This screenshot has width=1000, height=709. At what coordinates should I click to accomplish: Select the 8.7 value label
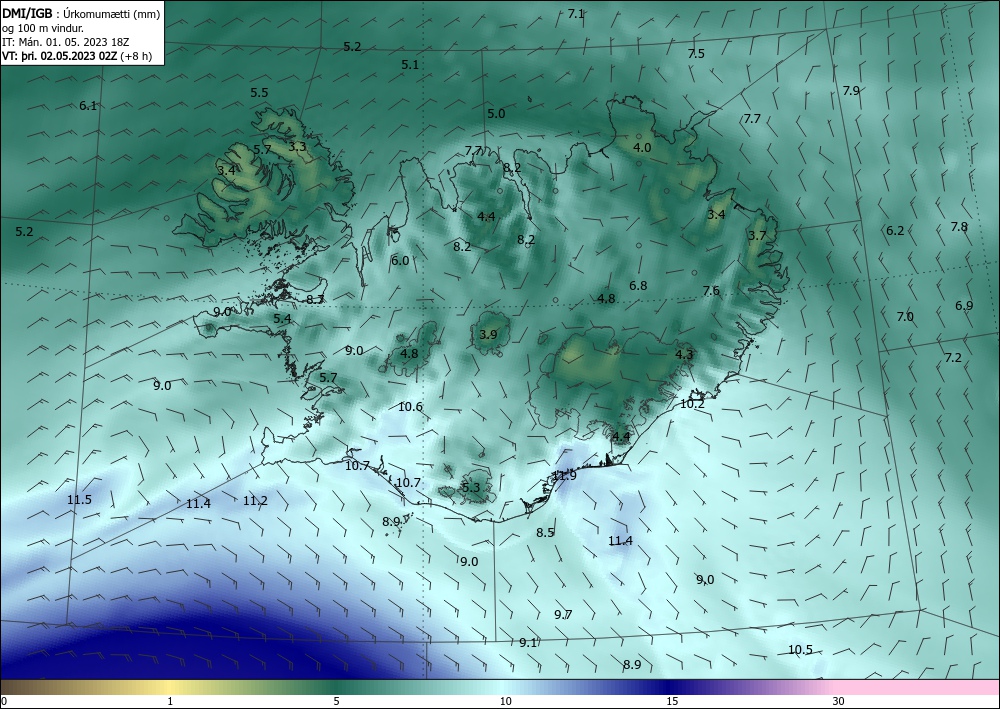(x=315, y=299)
